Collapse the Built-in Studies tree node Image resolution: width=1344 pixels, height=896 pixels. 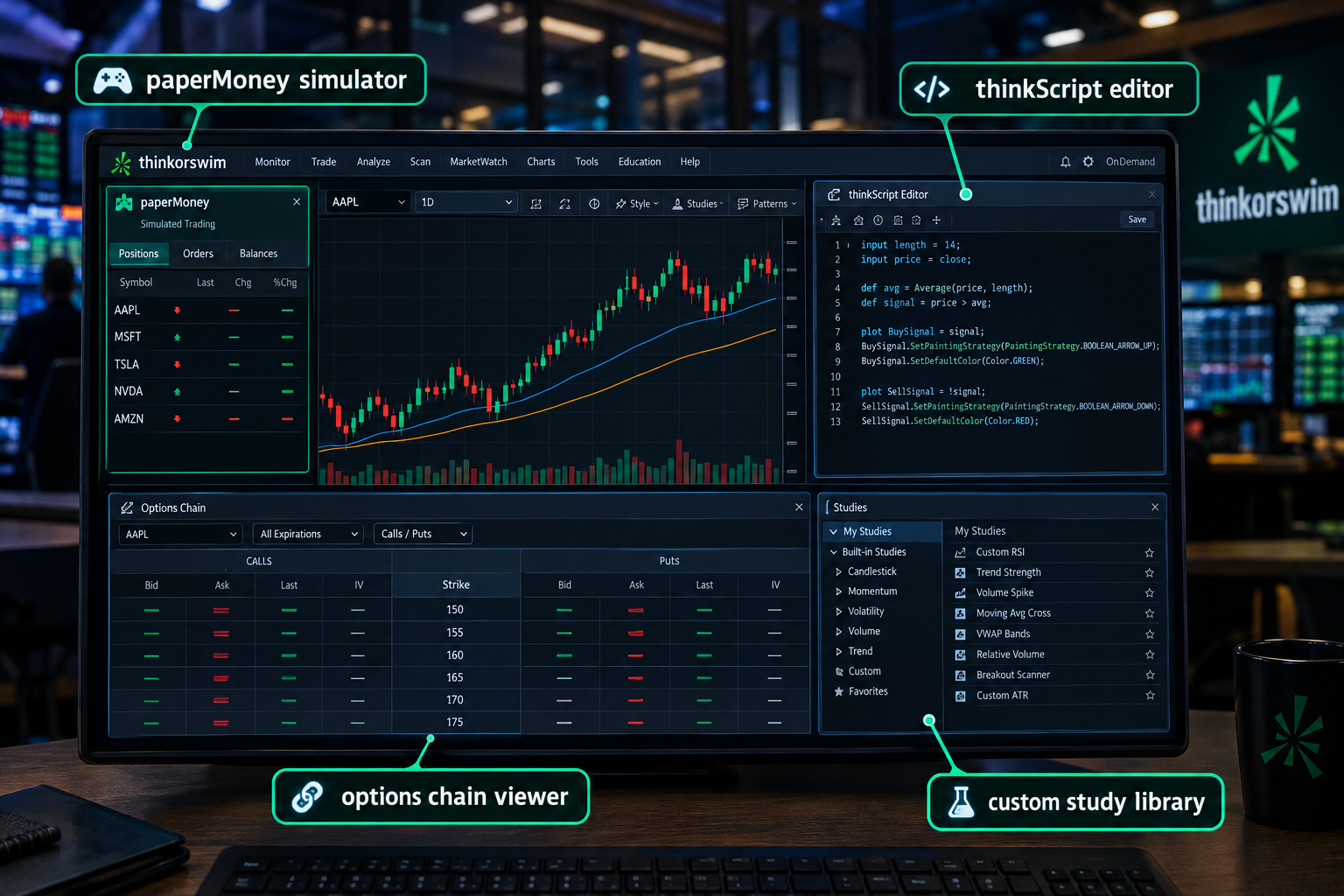[834, 552]
